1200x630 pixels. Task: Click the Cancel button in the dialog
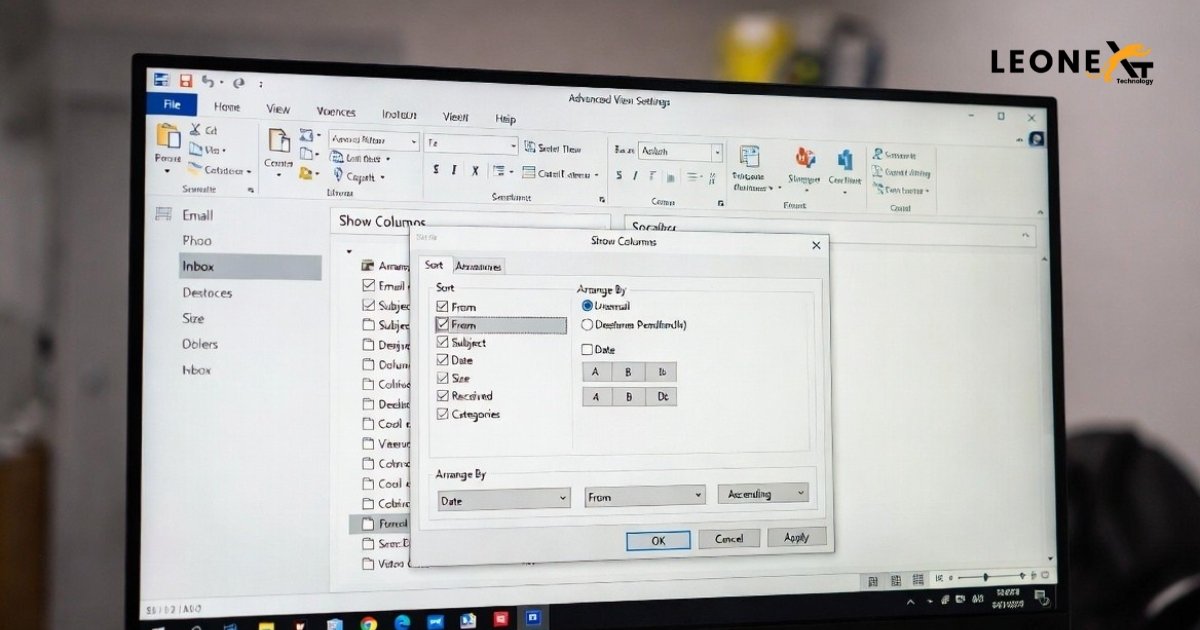coord(729,539)
